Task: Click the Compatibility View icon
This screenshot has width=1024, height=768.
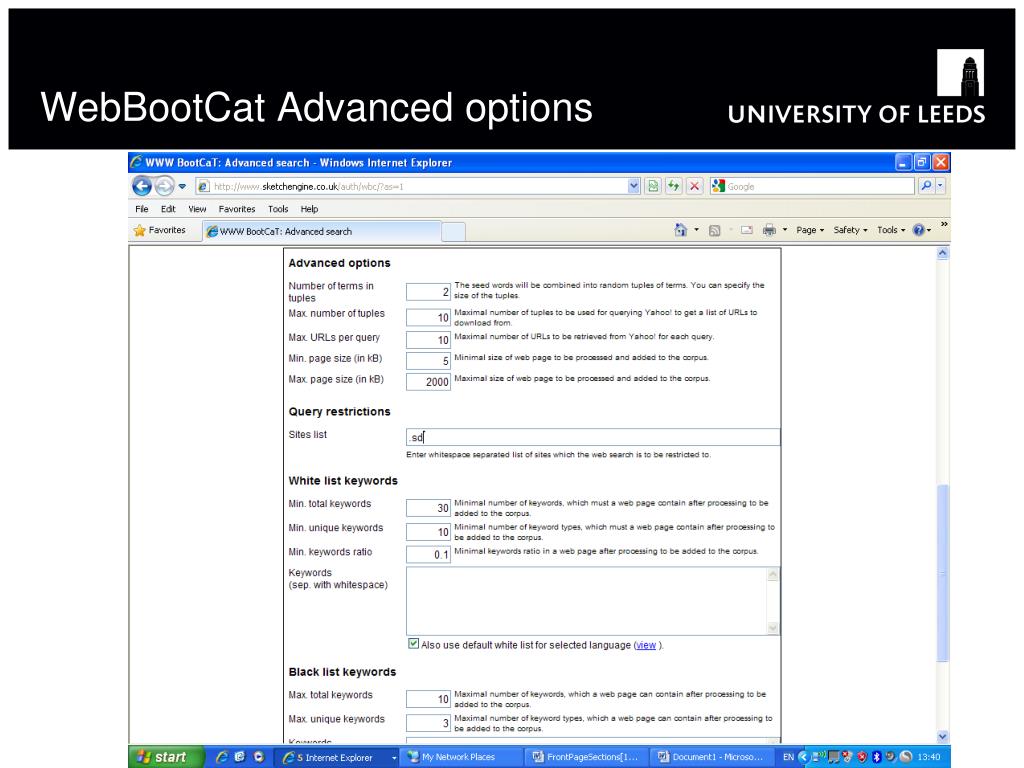Action: pos(652,186)
